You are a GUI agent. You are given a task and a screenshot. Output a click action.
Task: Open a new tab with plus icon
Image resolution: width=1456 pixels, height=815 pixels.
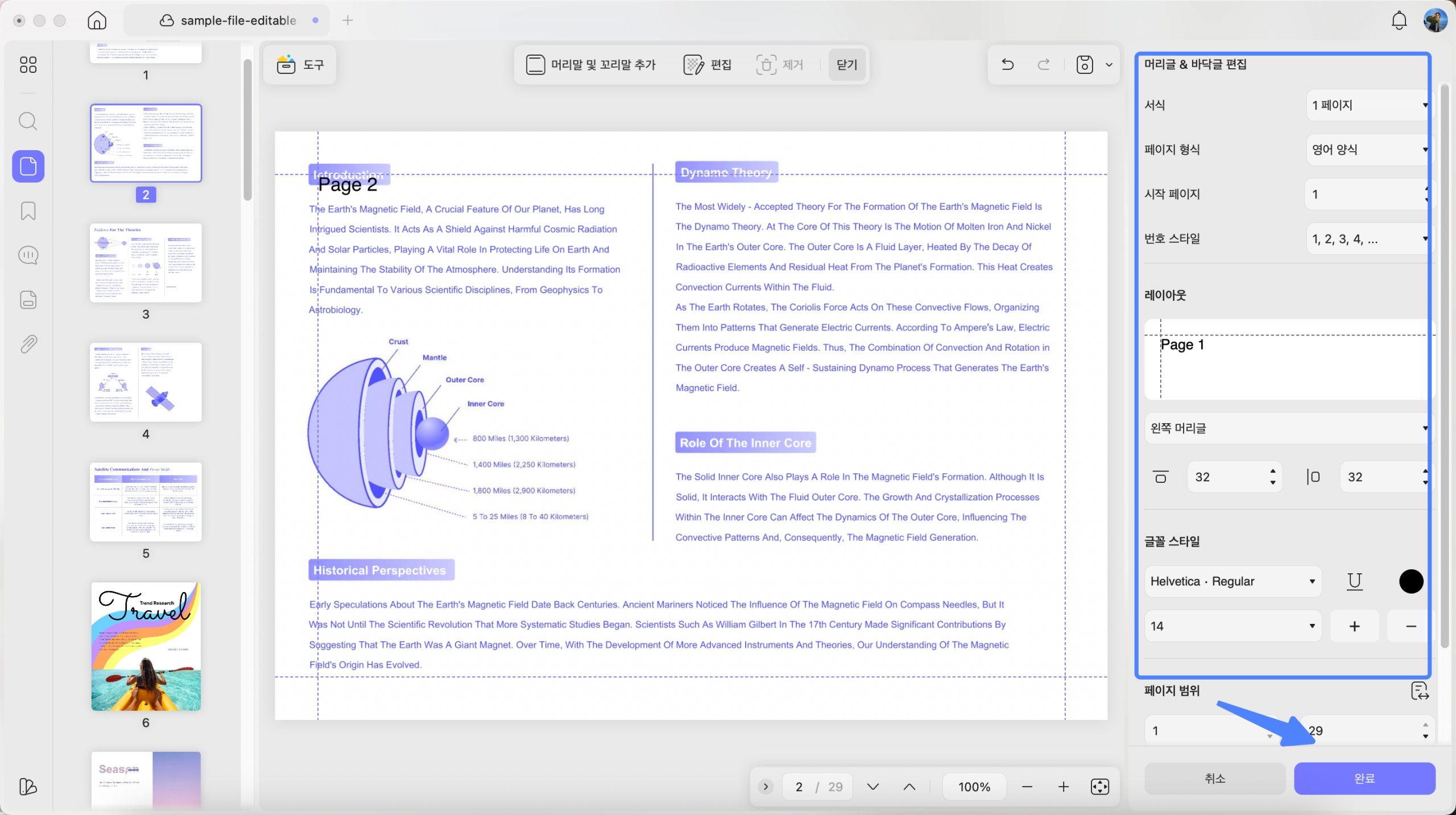coord(348,20)
